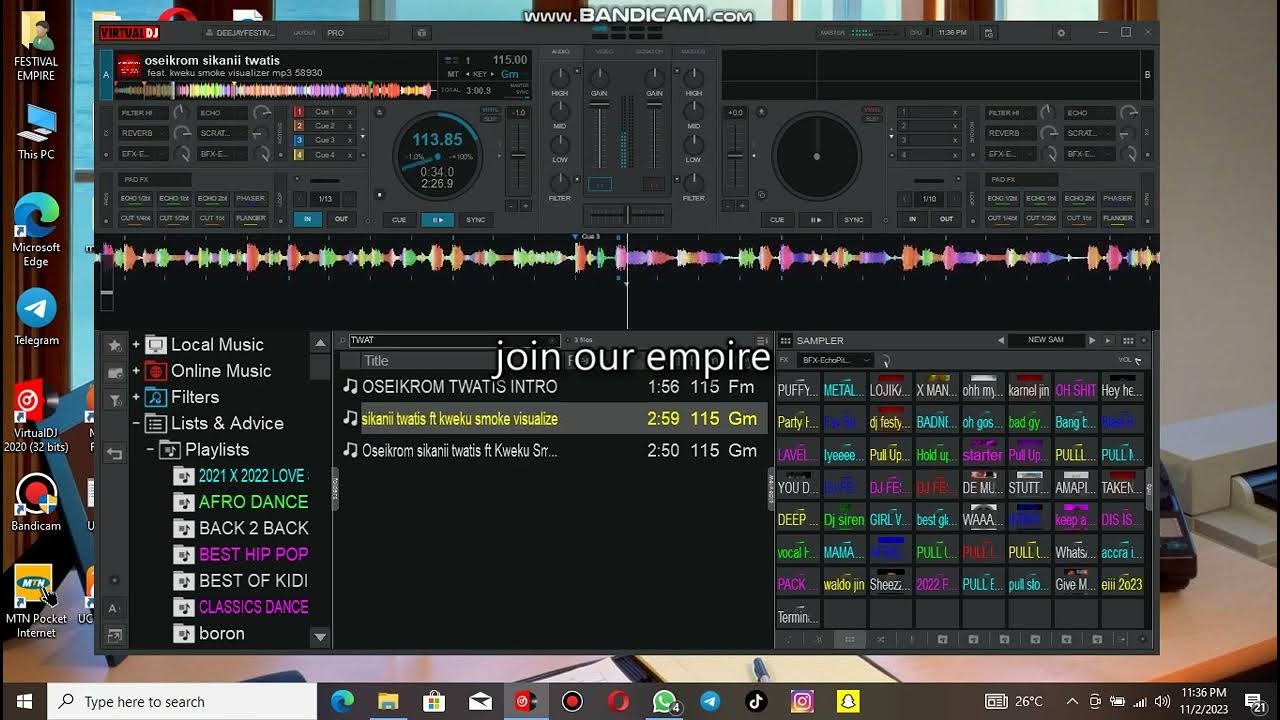This screenshot has width=1280, height=720.
Task: Nudge deck A pitch with minus button
Action: point(511,206)
